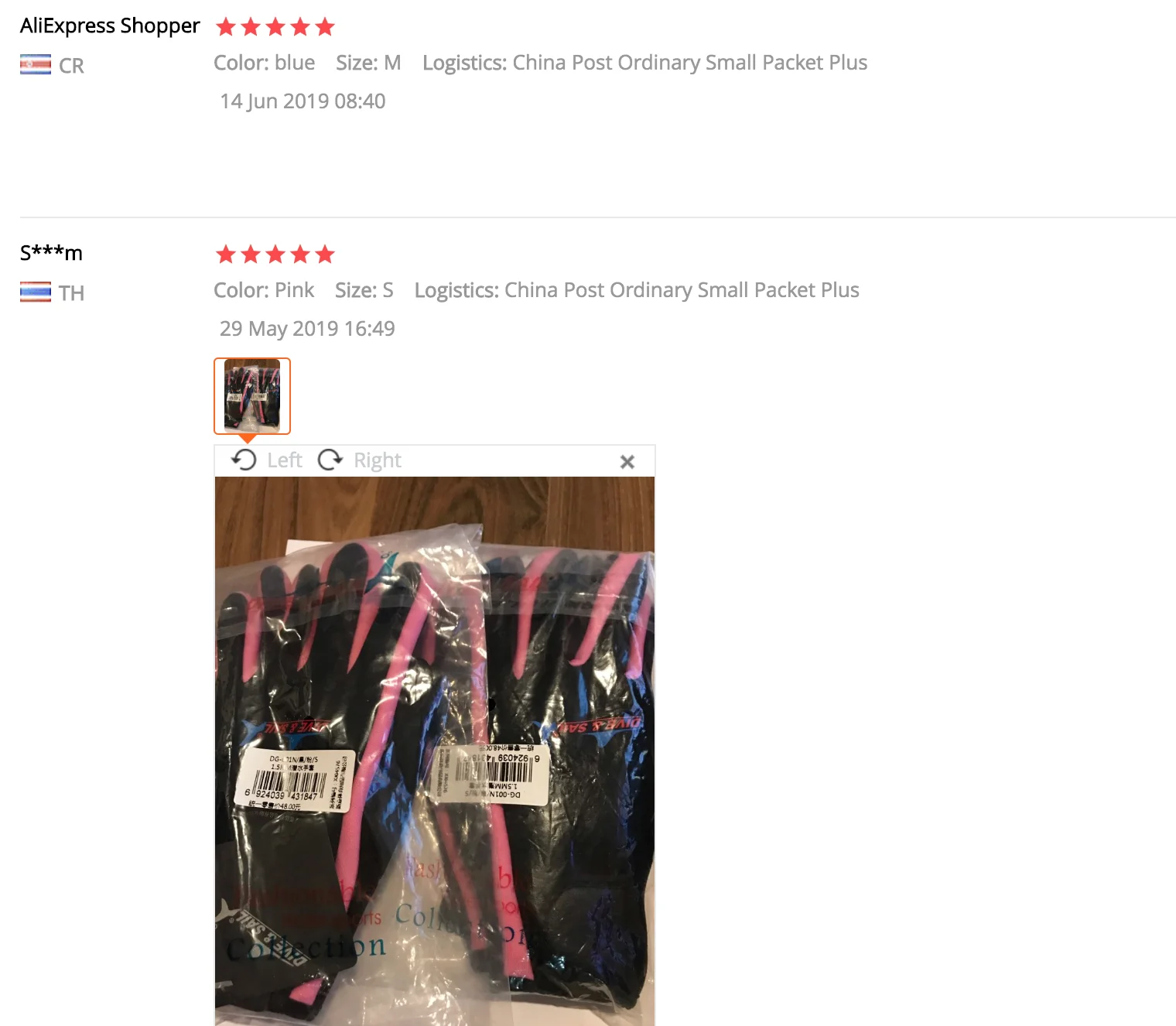Click AliExpress Shopper's five-star rating

tap(275, 27)
